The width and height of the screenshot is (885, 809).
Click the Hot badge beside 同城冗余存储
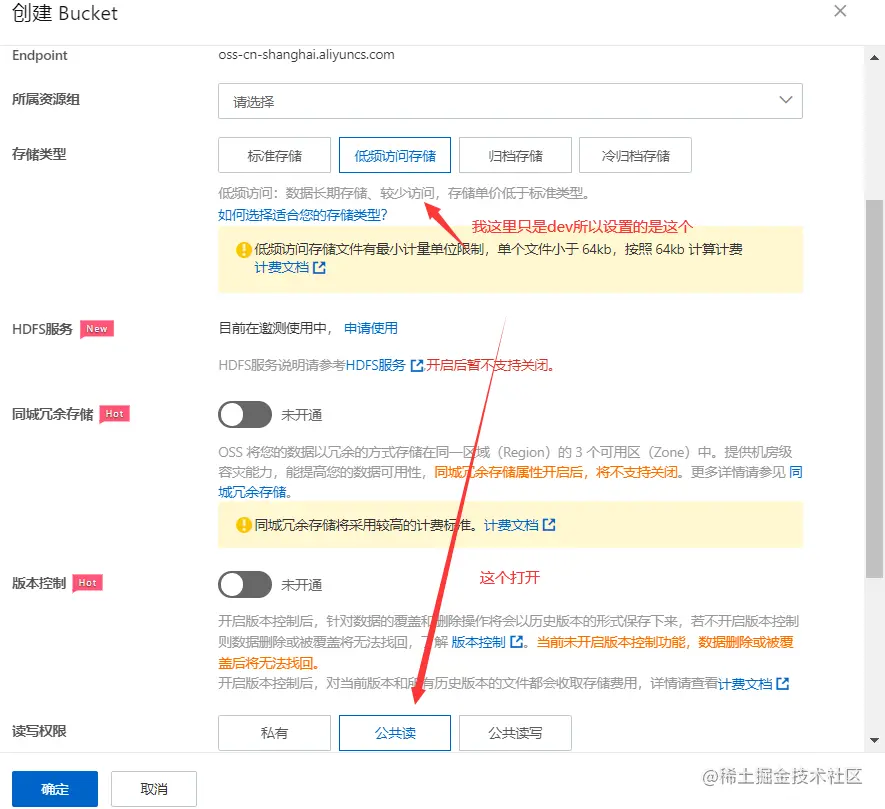click(x=113, y=414)
